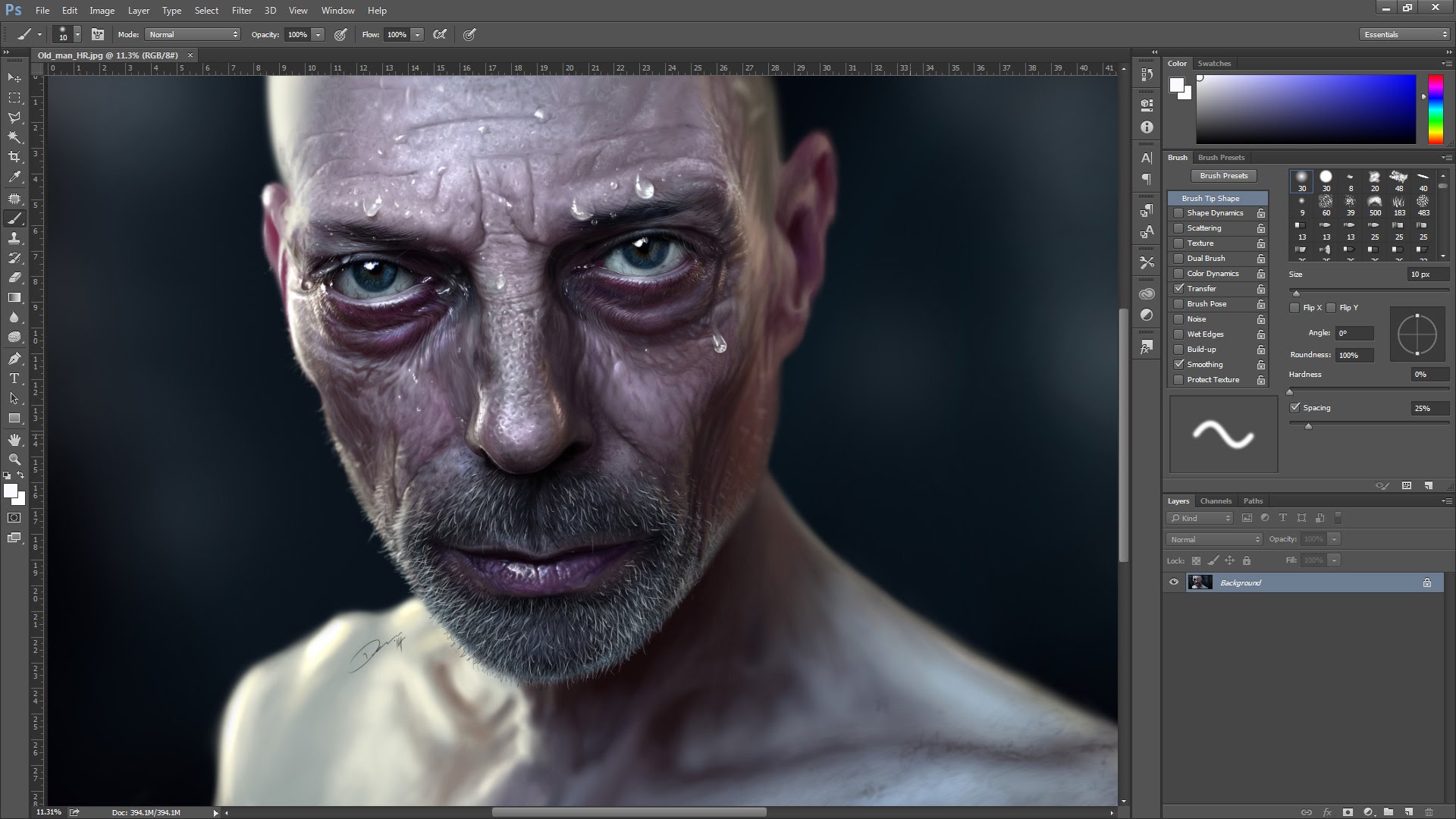Select the Crop tool
The width and height of the screenshot is (1456, 819).
pos(14,156)
